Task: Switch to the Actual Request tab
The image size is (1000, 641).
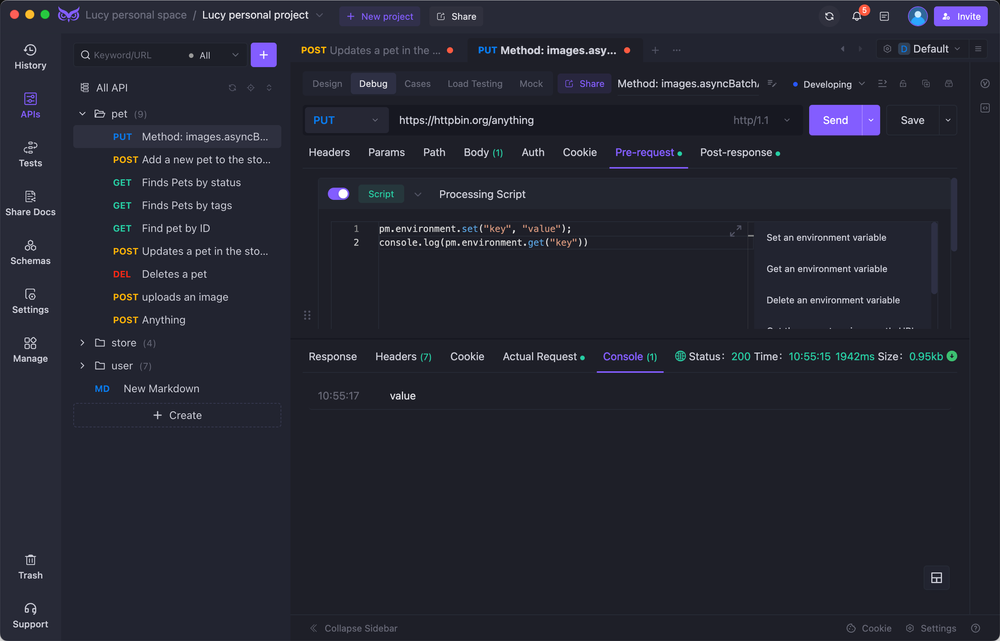Action: [540, 357]
